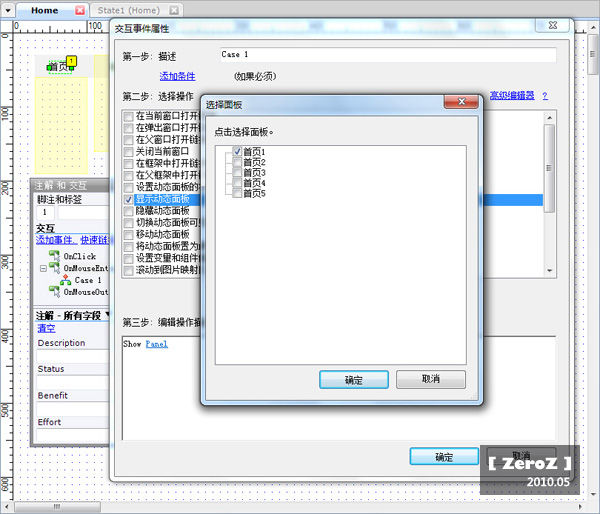Screen dimensions: 600x514
Task: Close the 选择面板 dialog with red X
Action: (461, 102)
